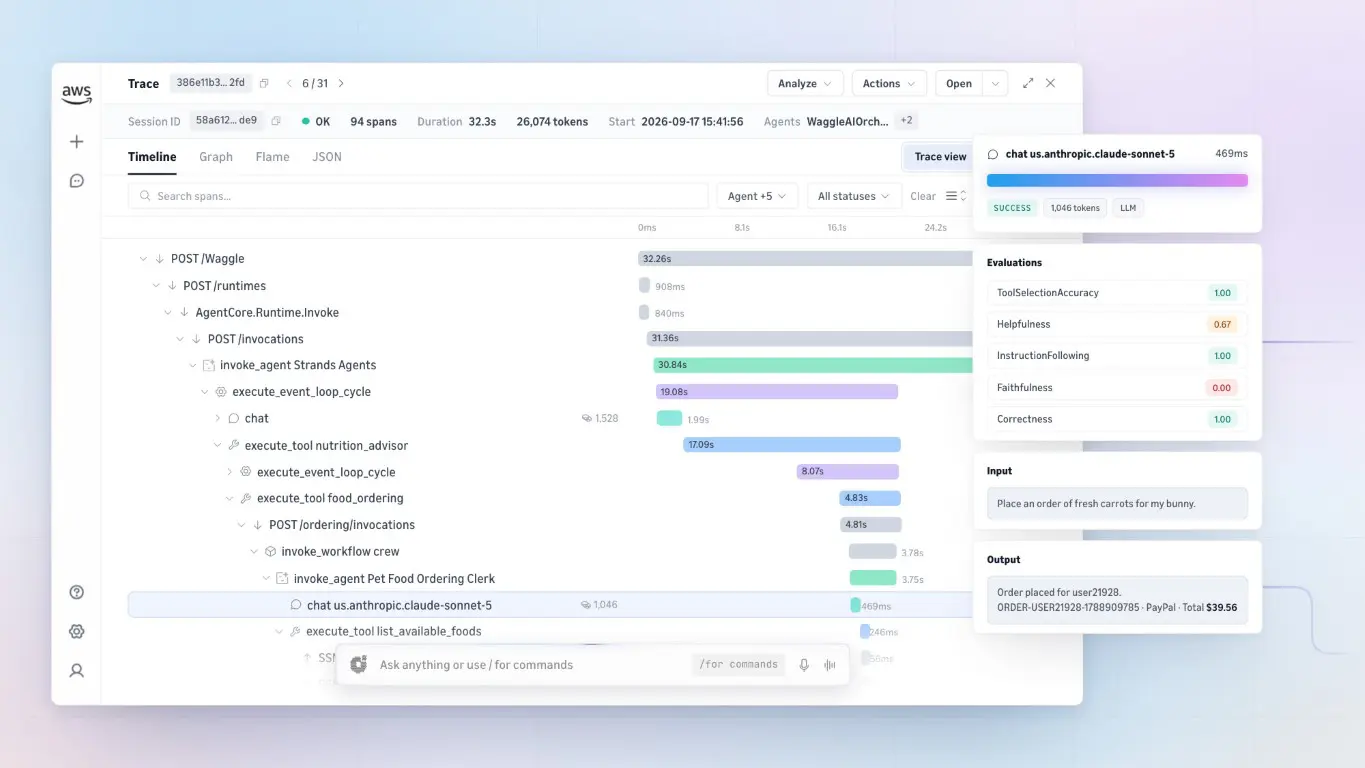Expand the chat span with 1,528 tokens
Screen dimensions: 1365x768
[218, 419]
